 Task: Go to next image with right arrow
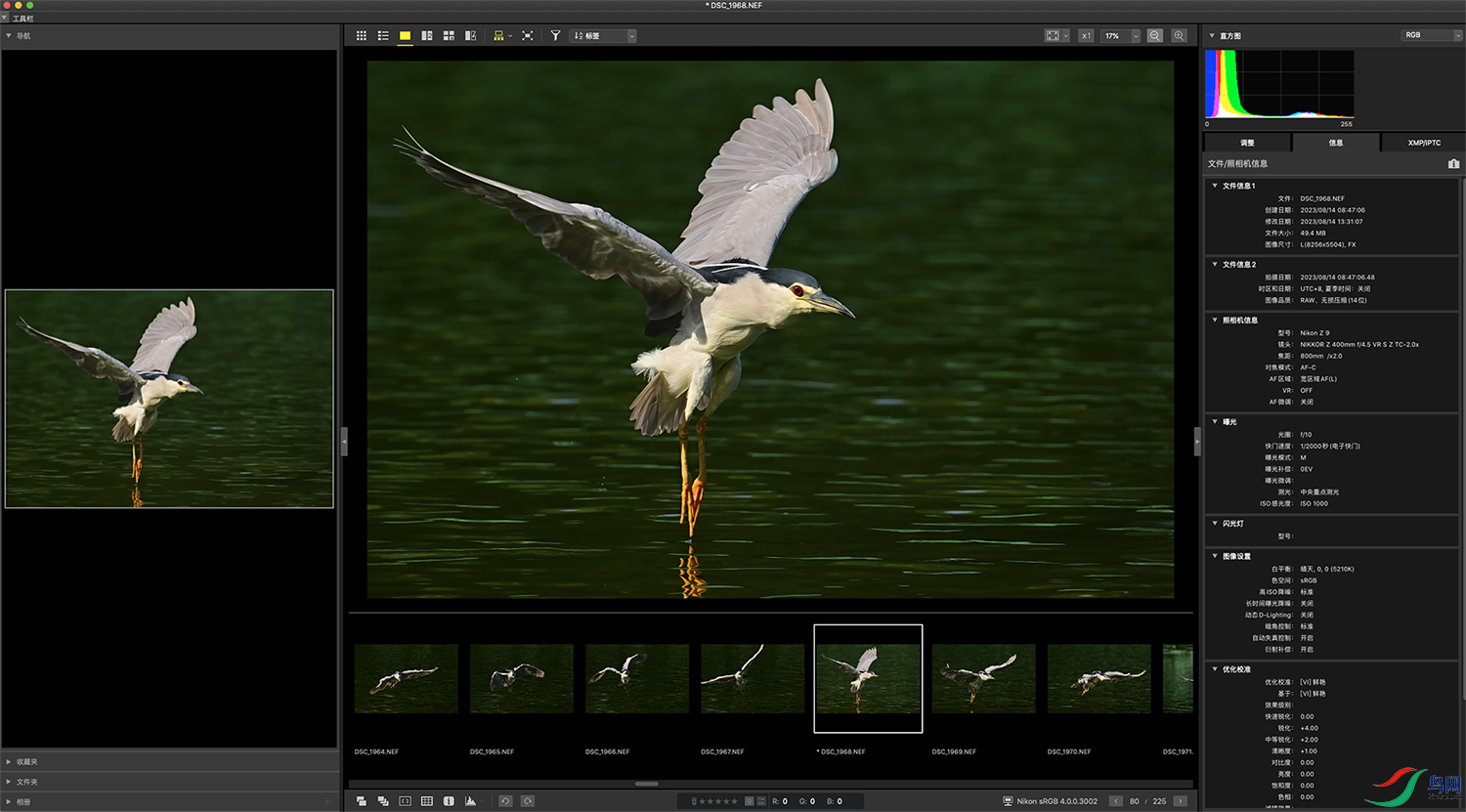point(1181,801)
